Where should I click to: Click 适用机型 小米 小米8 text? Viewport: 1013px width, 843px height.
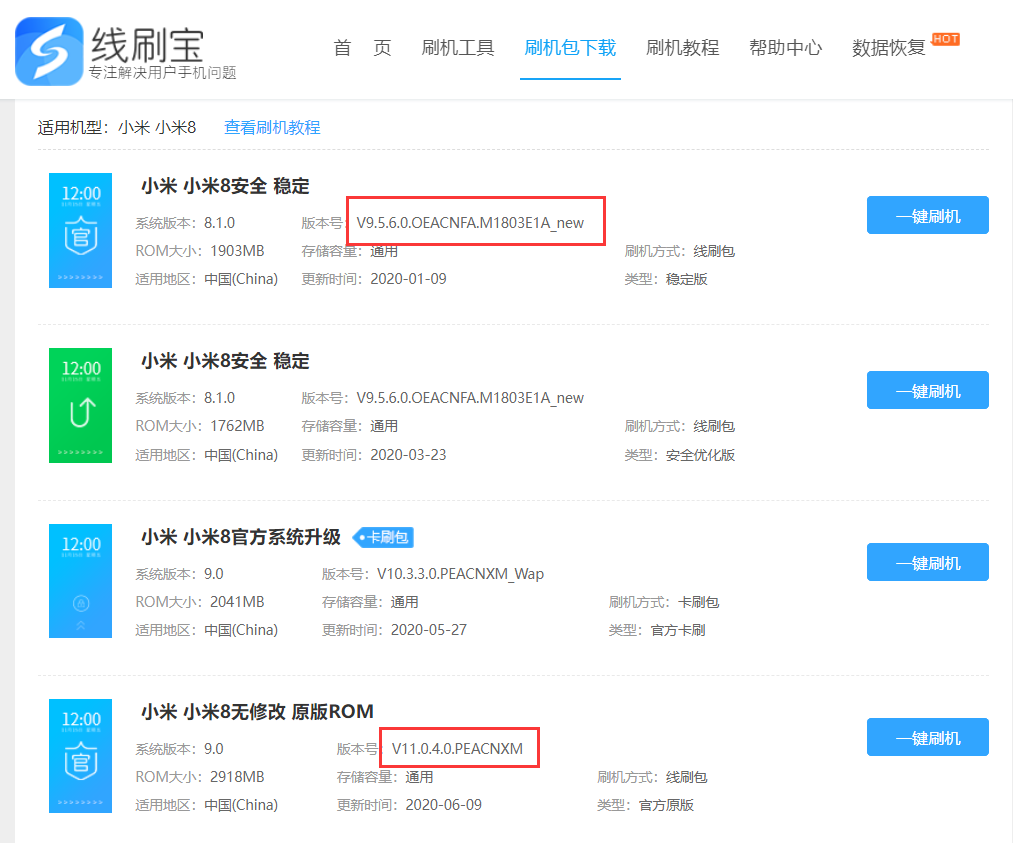(x=117, y=127)
